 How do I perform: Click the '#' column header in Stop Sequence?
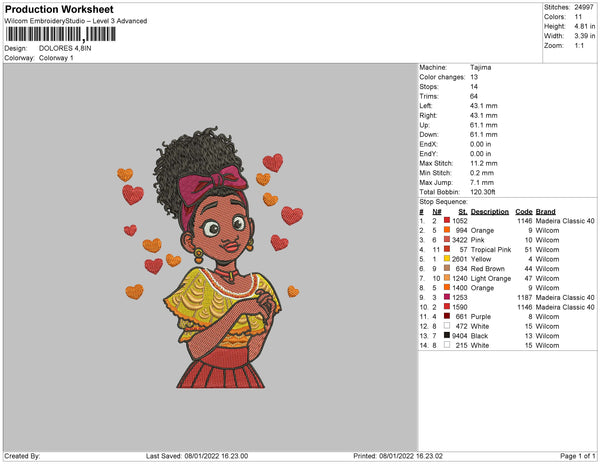pyautogui.click(x=421, y=212)
